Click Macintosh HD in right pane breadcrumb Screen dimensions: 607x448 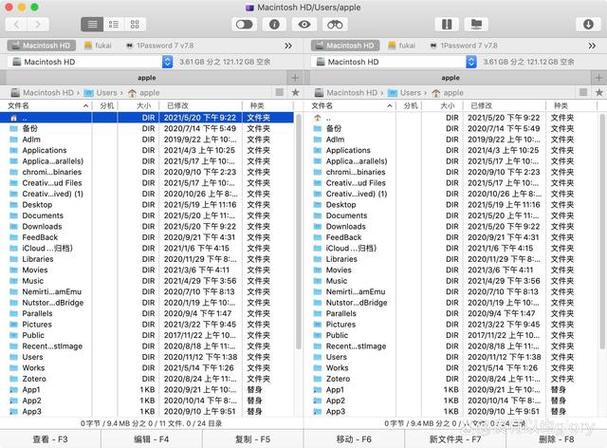347,93
